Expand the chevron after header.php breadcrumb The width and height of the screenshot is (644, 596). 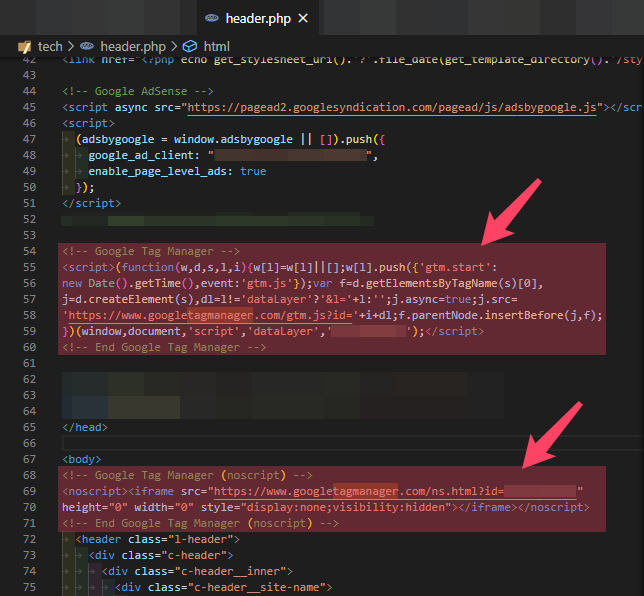tap(174, 46)
